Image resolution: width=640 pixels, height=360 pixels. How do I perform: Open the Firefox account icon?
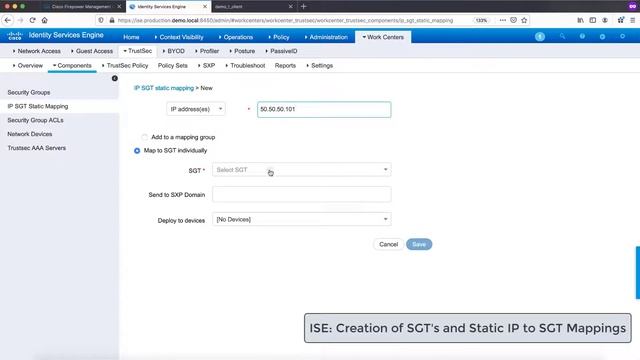[x=605, y=20]
